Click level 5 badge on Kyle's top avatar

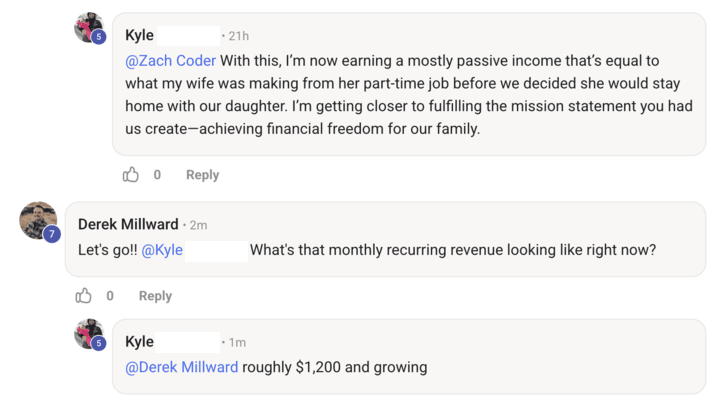(99, 37)
